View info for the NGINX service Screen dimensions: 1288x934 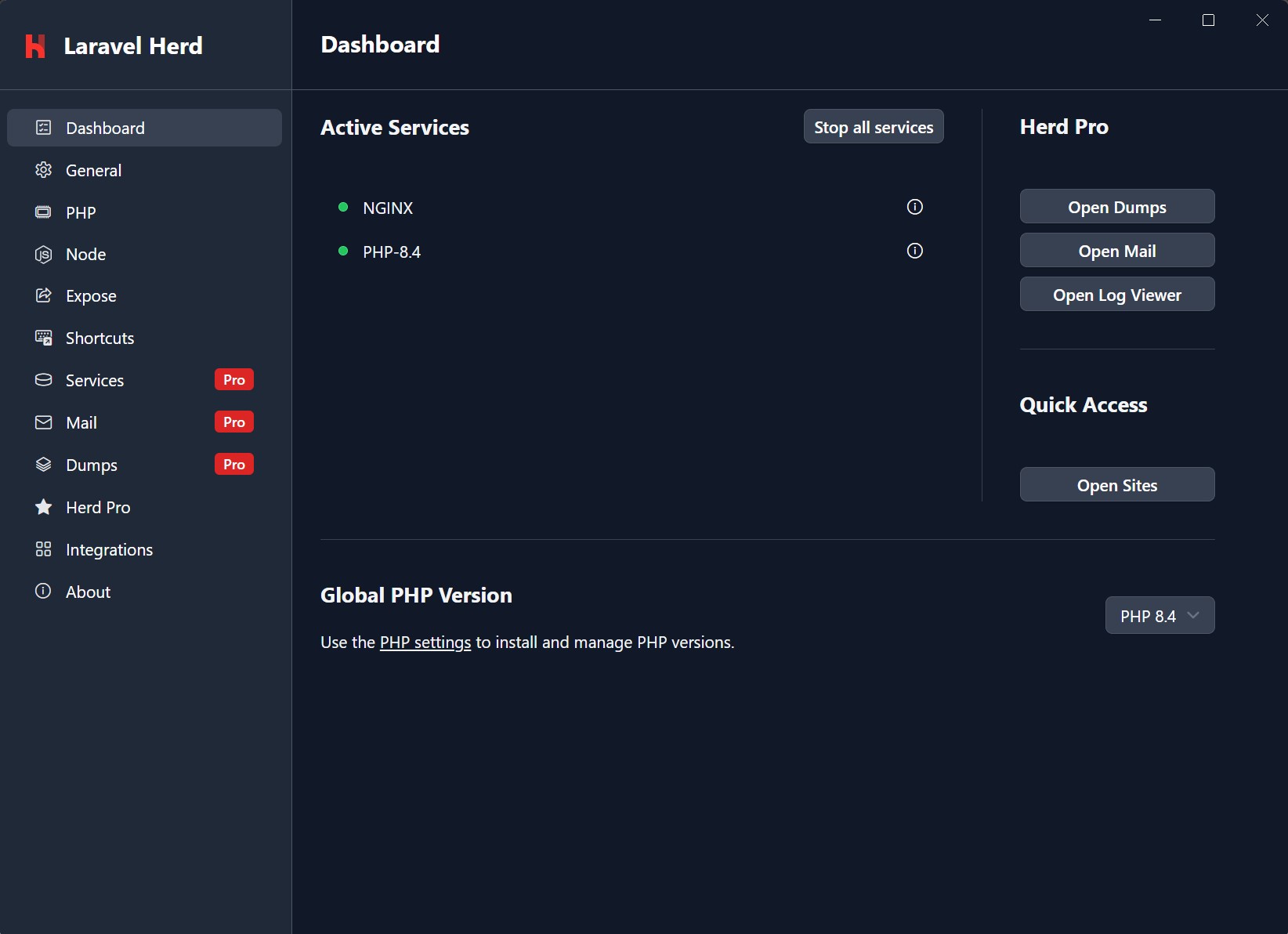click(x=914, y=207)
